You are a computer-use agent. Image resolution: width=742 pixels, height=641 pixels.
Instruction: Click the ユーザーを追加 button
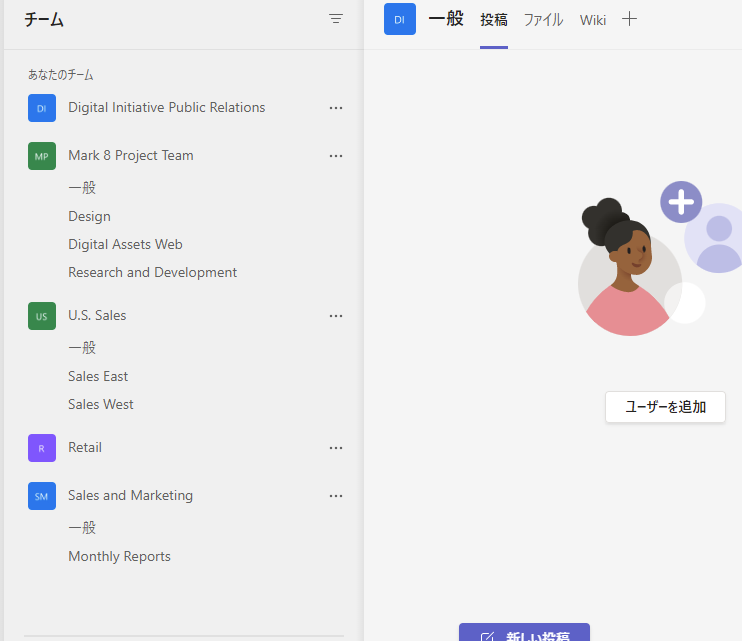[x=665, y=407]
